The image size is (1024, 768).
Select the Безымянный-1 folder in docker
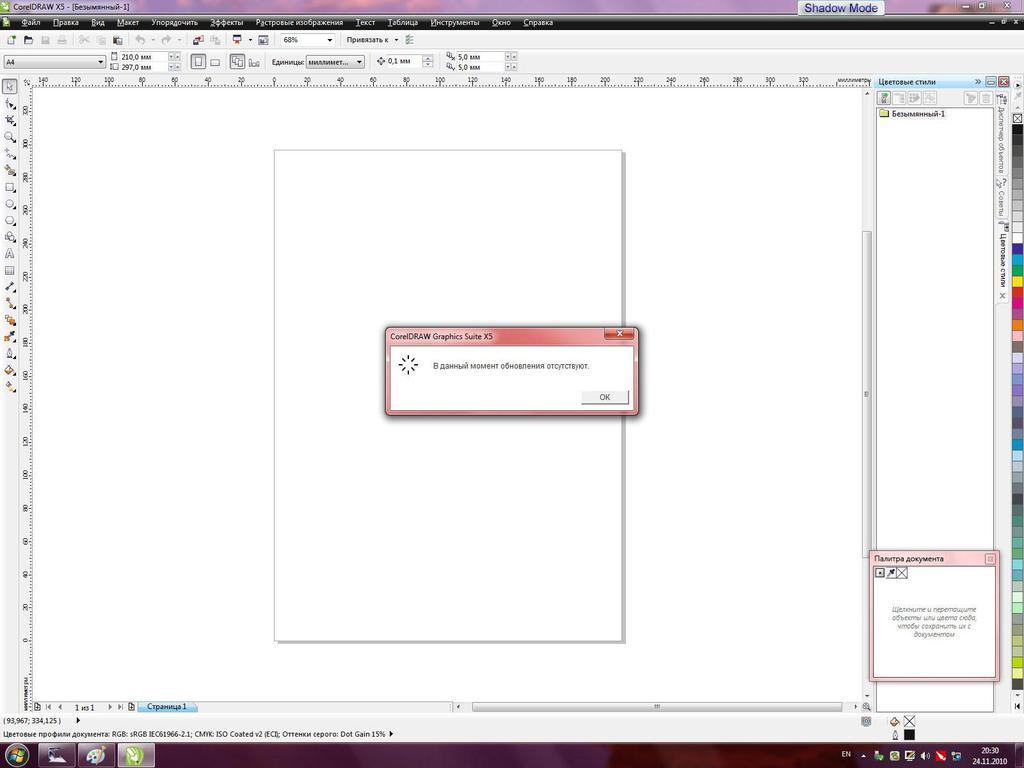(912, 114)
